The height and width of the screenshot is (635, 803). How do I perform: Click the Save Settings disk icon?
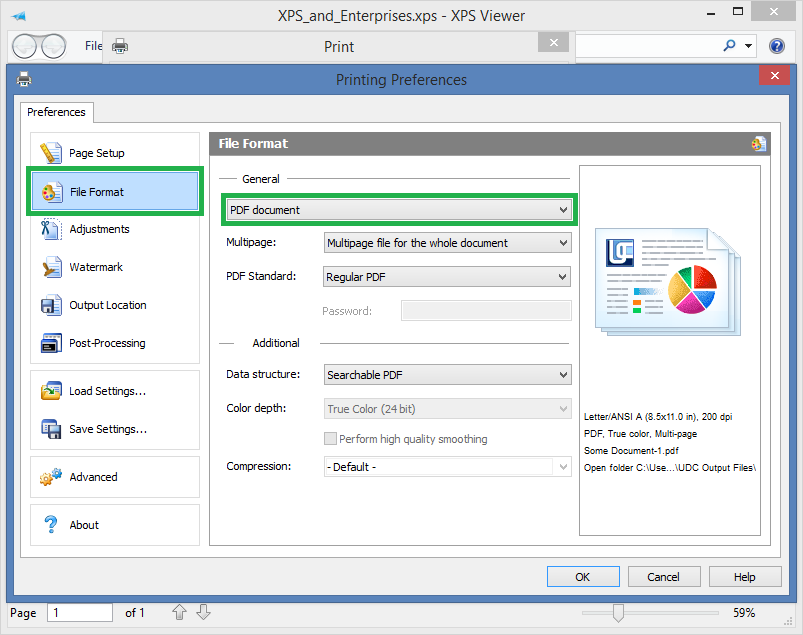click(51, 429)
